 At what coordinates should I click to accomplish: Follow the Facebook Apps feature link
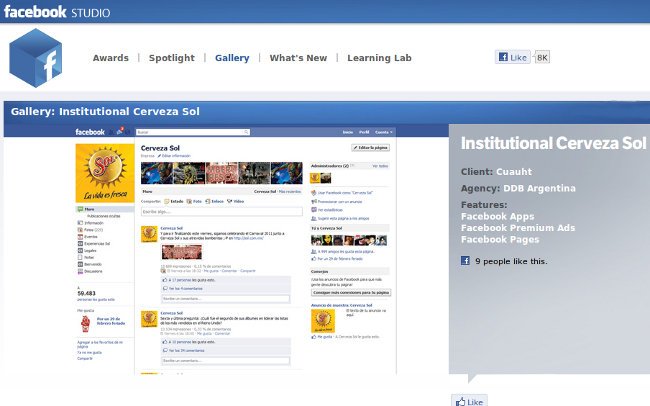(x=497, y=216)
